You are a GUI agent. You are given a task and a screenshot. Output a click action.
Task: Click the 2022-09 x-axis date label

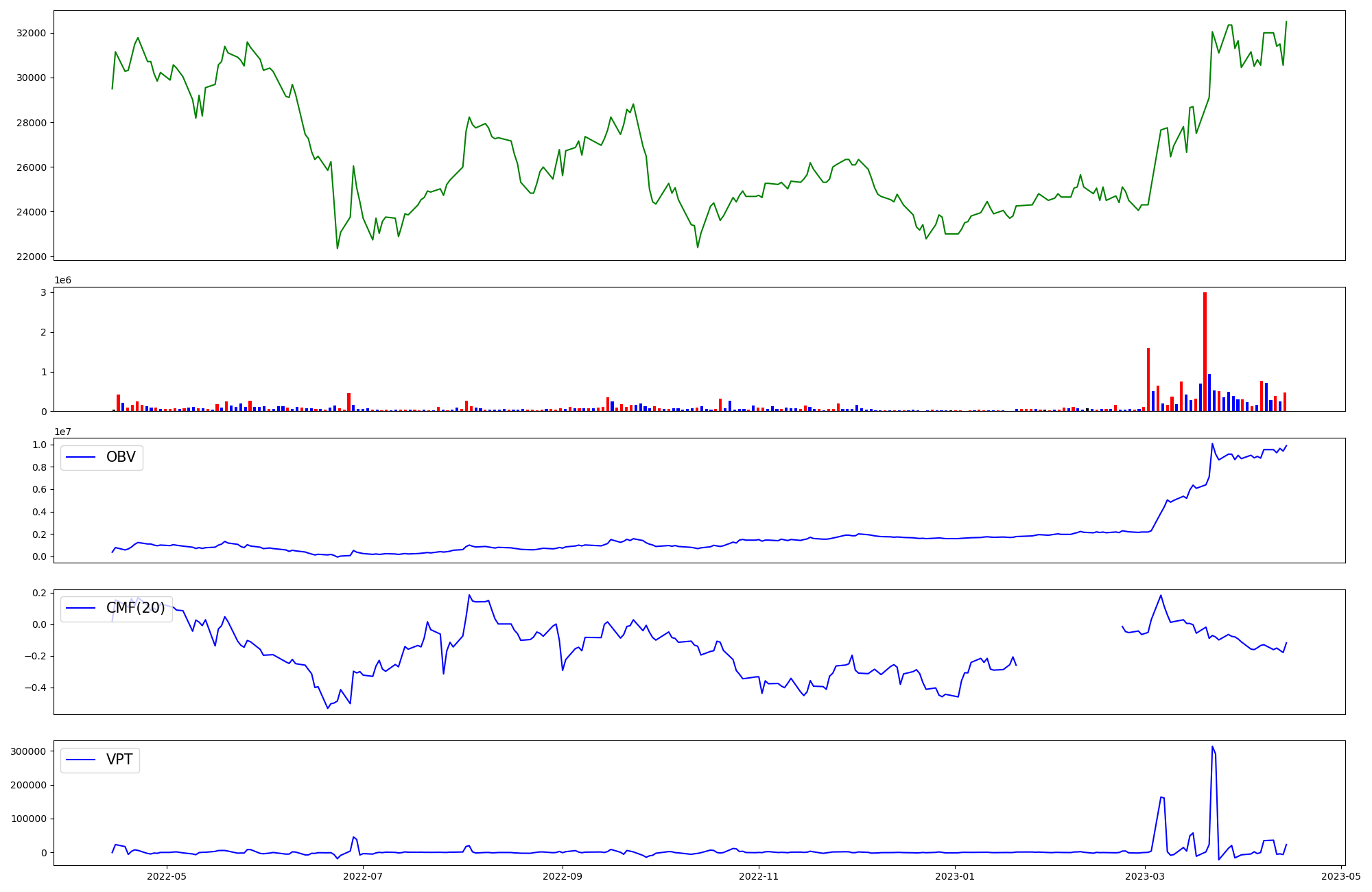[x=563, y=876]
